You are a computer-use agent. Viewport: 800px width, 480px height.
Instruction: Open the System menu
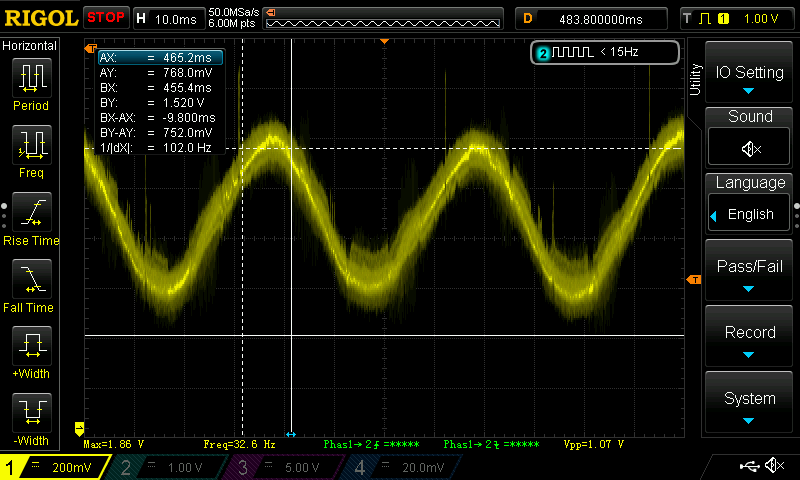[x=749, y=402]
